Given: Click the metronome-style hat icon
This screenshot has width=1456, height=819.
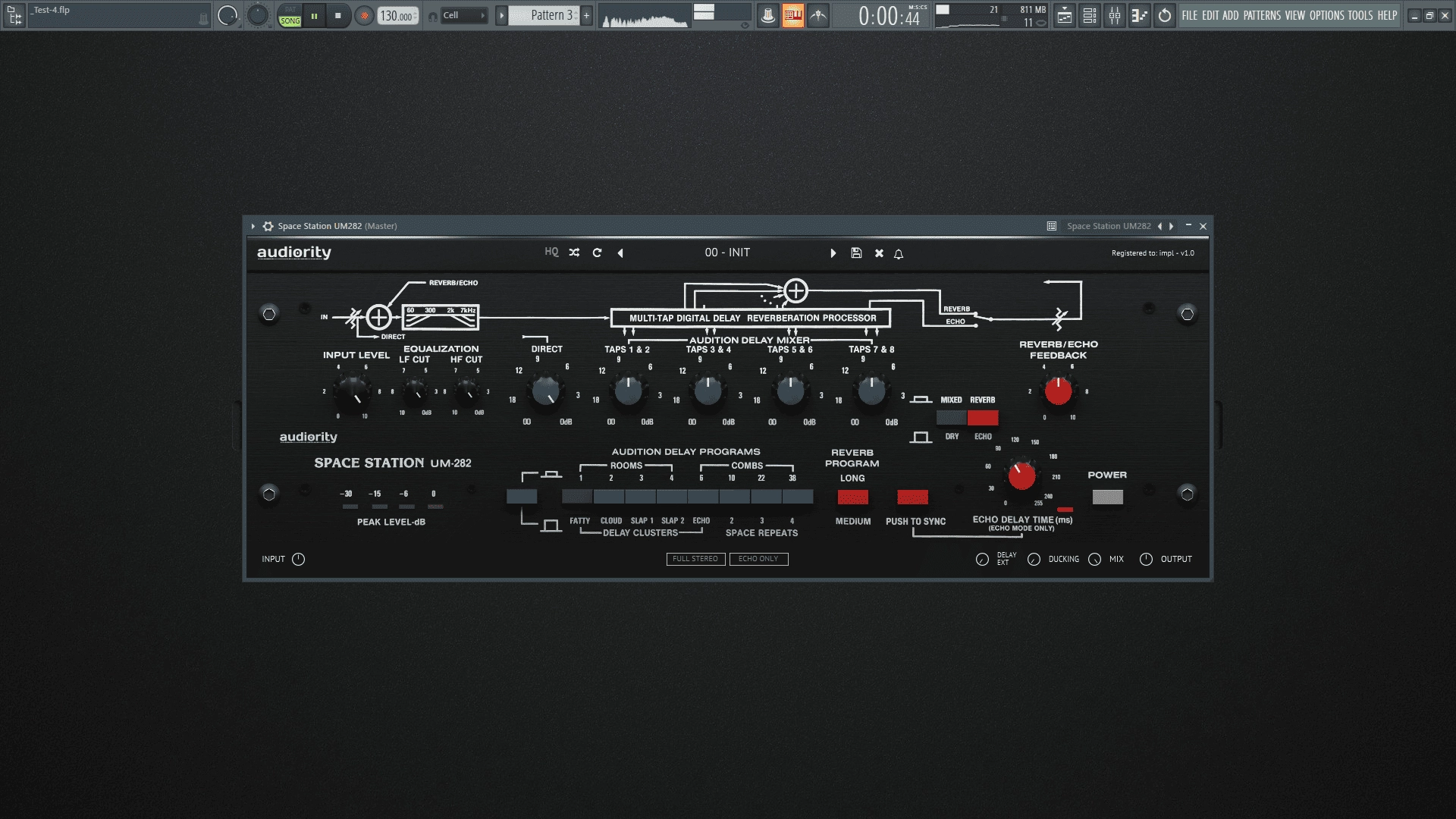Looking at the screenshot, I should pyautogui.click(x=768, y=15).
